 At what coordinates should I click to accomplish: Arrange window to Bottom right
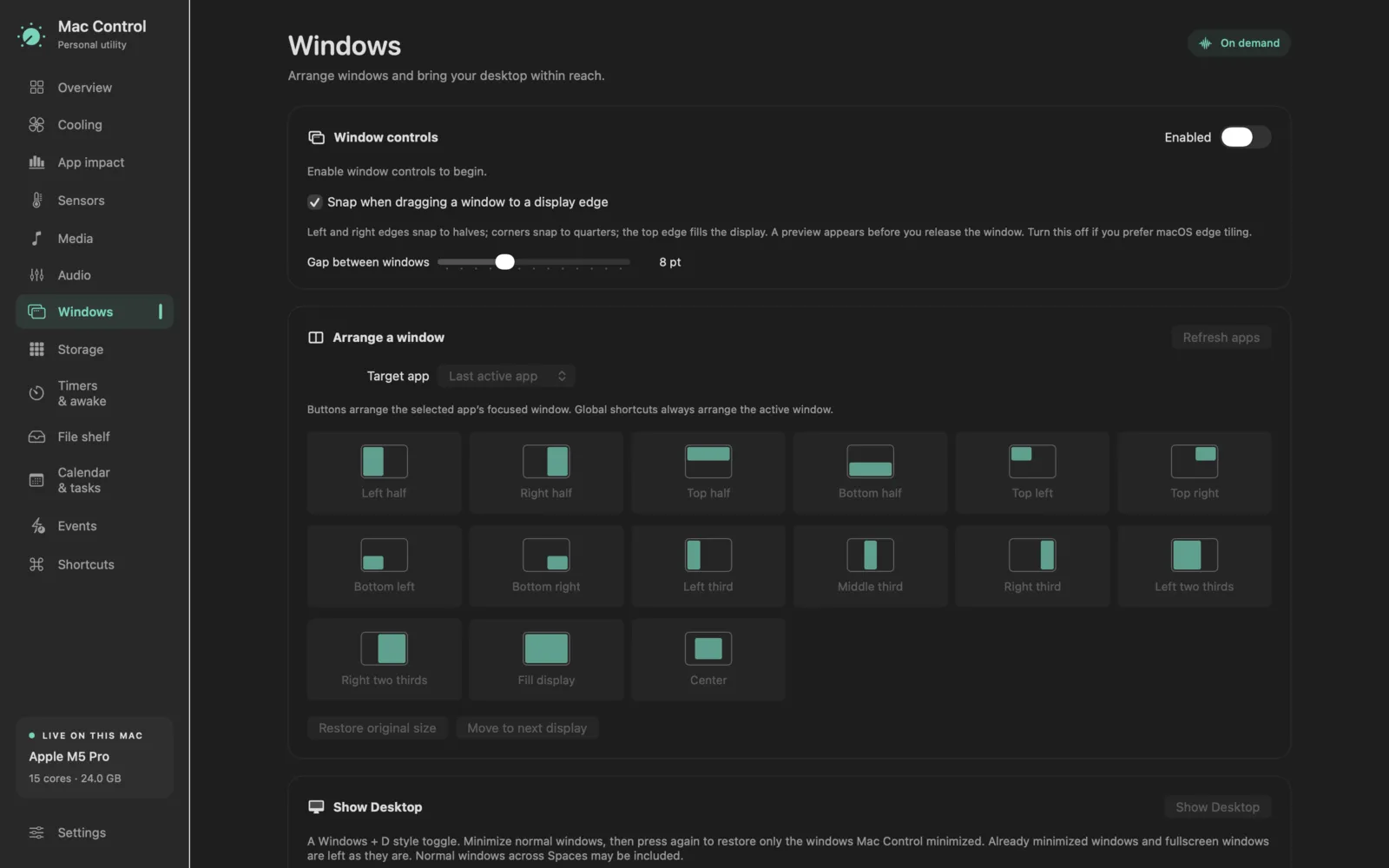coord(546,566)
